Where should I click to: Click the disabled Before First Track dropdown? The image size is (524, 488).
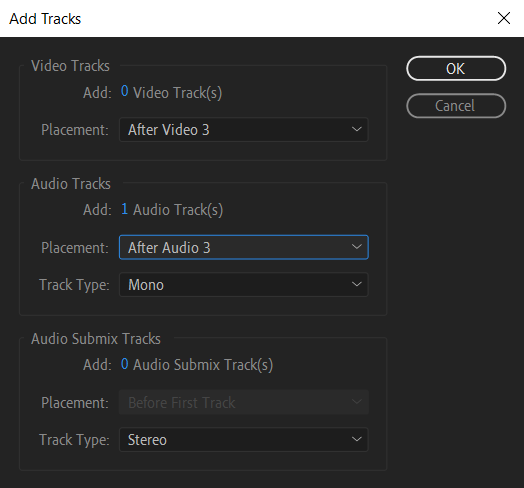click(244, 402)
